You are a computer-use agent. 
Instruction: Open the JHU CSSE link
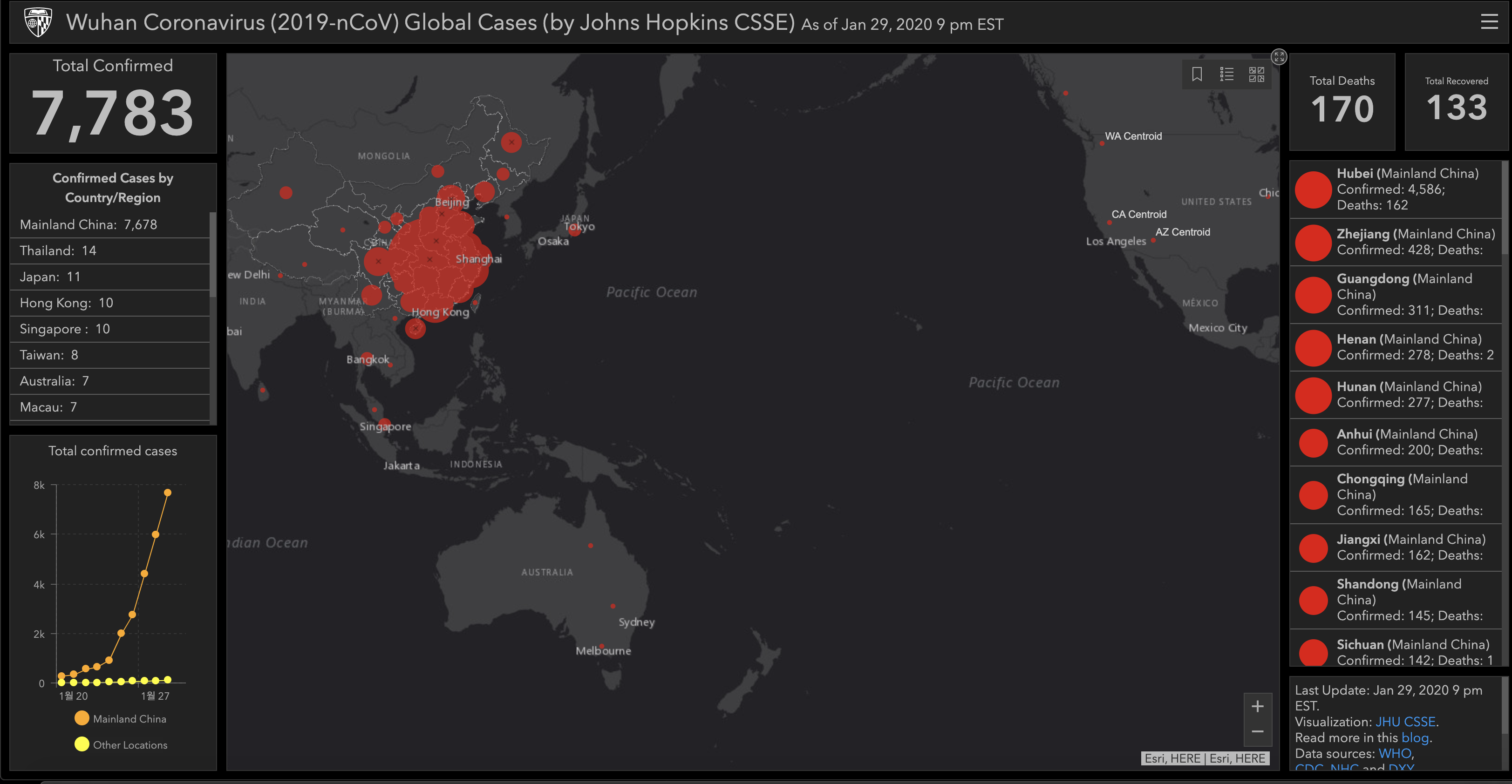[x=1405, y=722]
